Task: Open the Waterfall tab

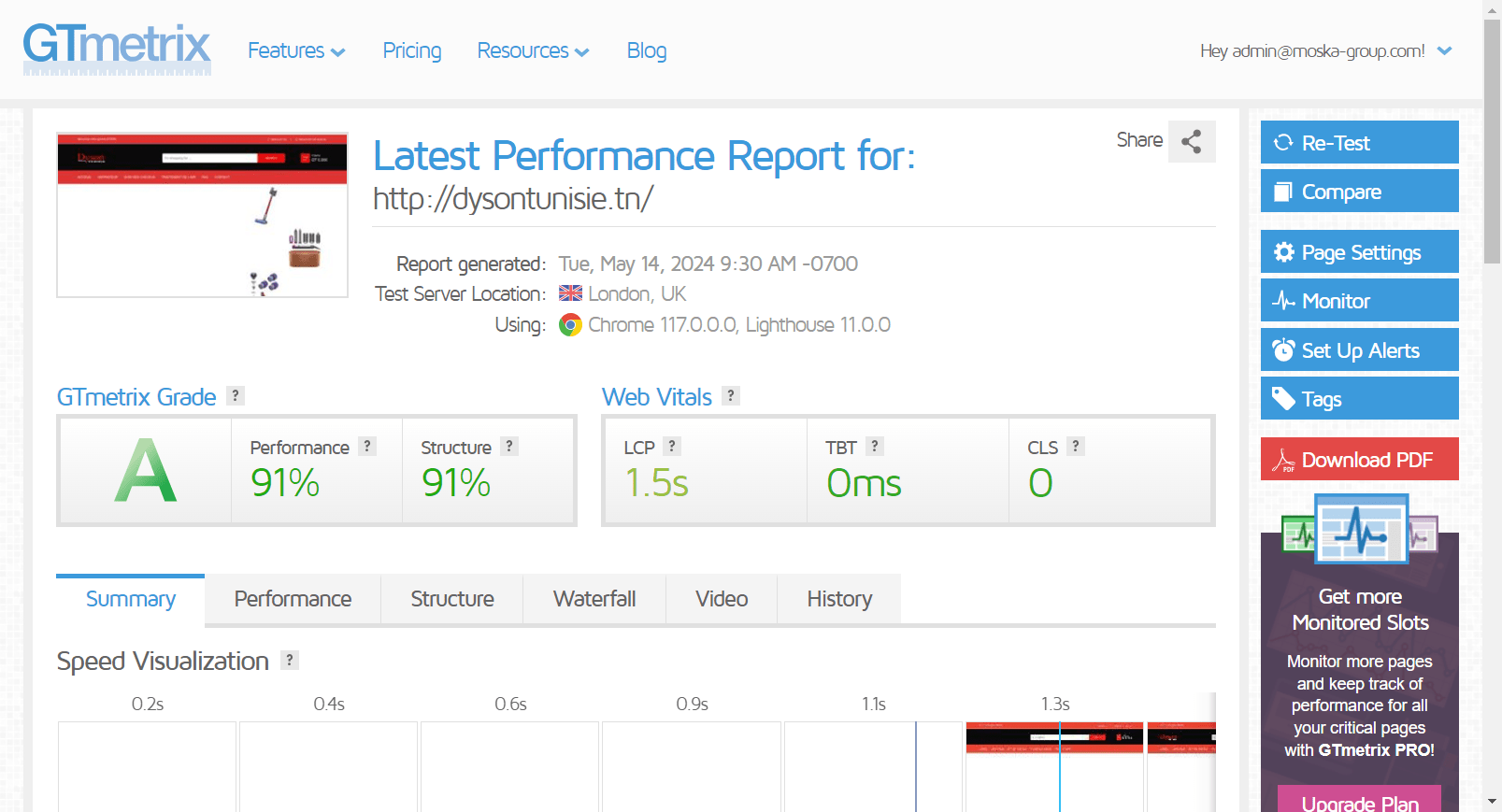Action: tap(594, 599)
